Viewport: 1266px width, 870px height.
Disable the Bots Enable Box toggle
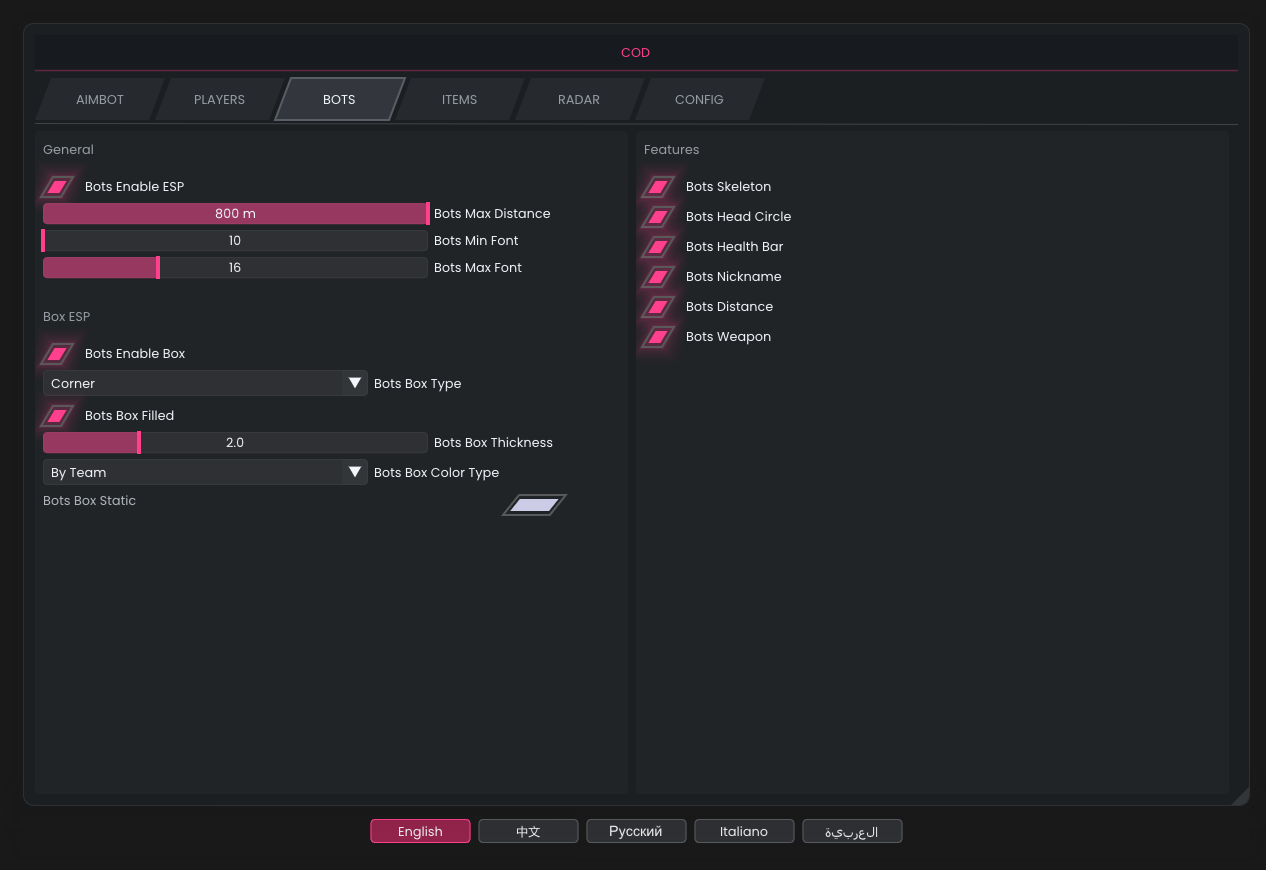coord(58,354)
